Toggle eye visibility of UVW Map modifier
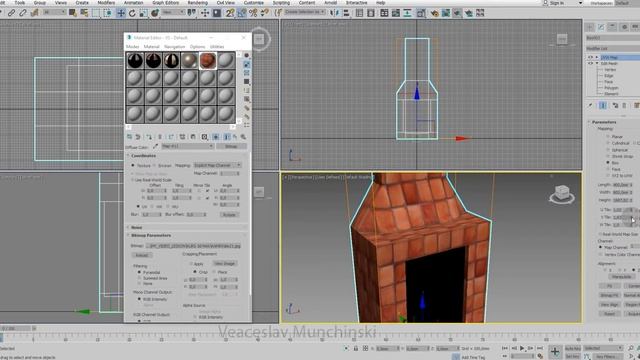This screenshot has width=640, height=360. 590,58
